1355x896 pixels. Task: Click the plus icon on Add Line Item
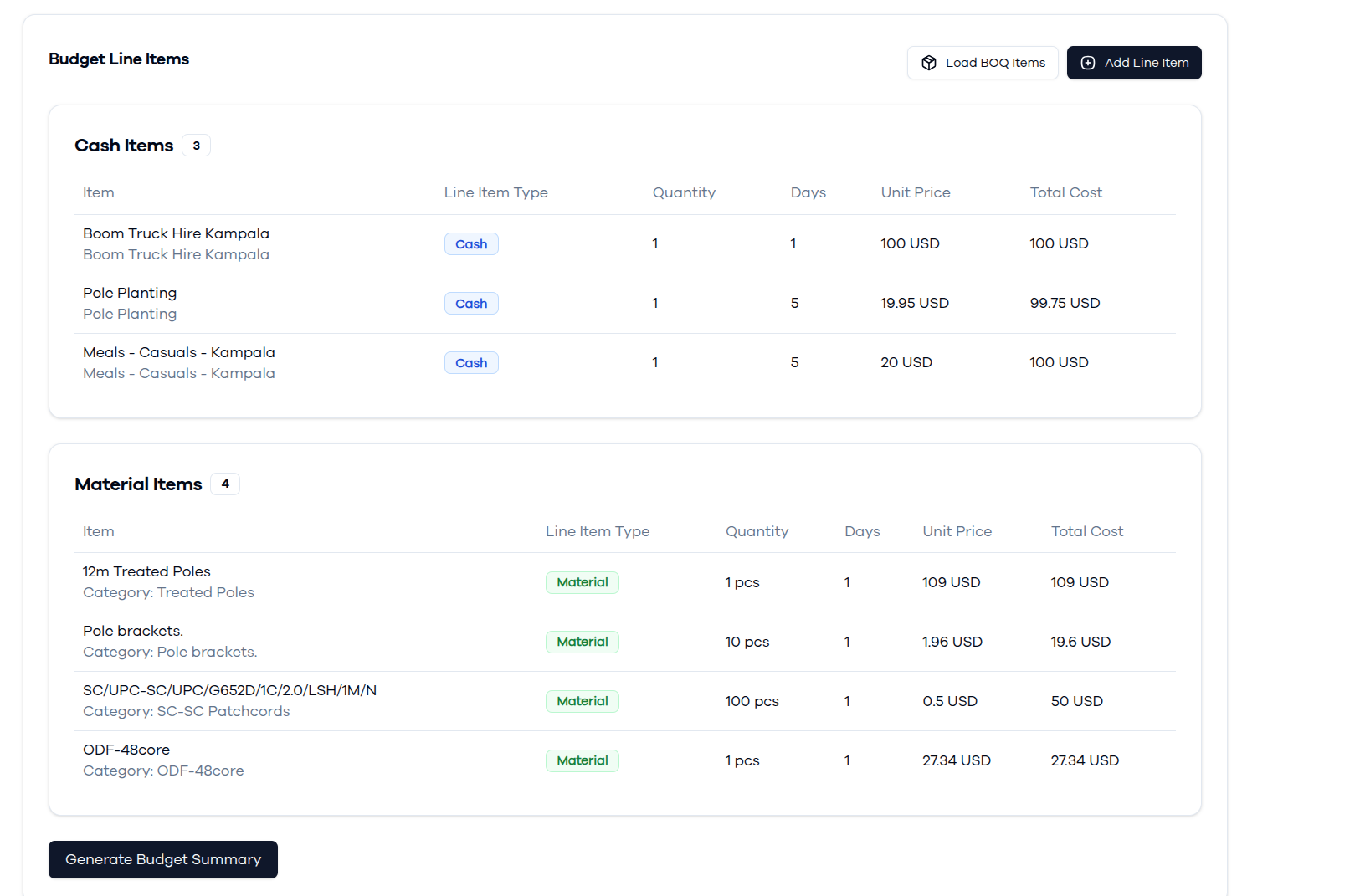[1088, 63]
